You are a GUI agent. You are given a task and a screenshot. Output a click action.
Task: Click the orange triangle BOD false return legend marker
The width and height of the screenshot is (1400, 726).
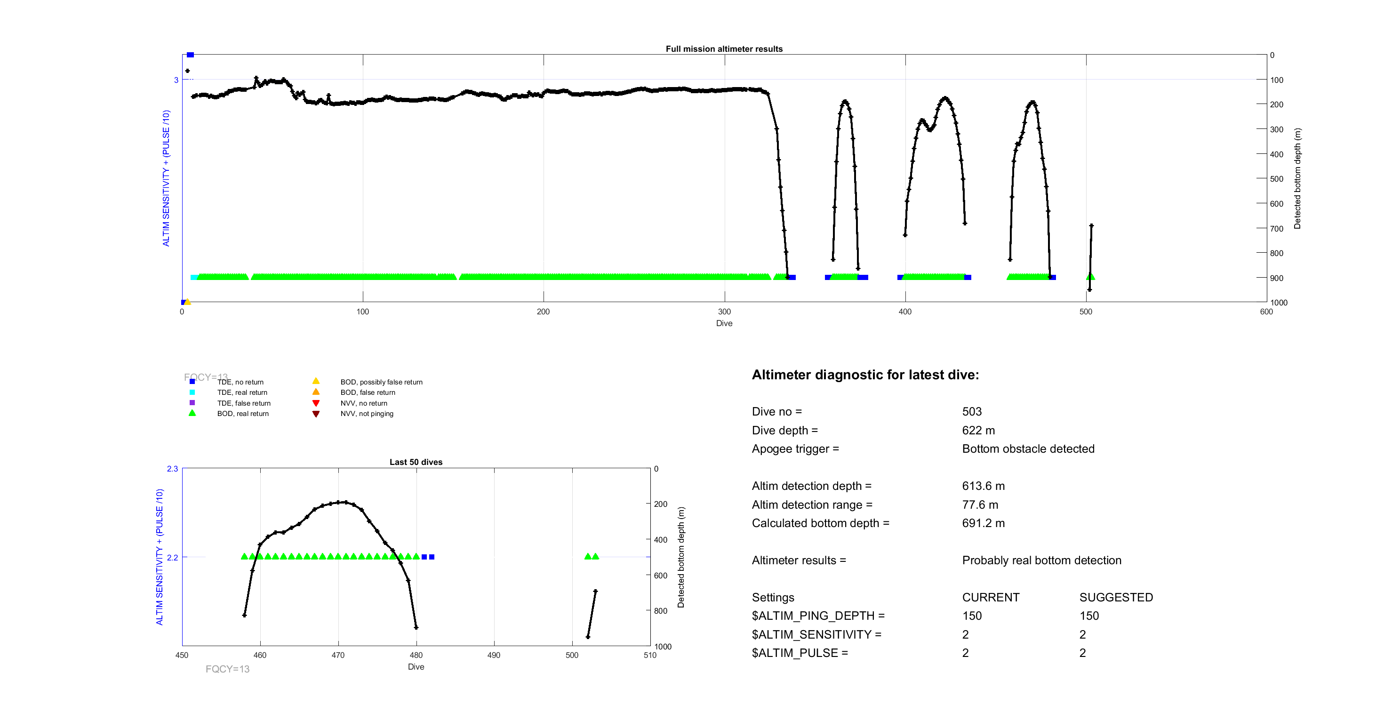[x=316, y=393]
